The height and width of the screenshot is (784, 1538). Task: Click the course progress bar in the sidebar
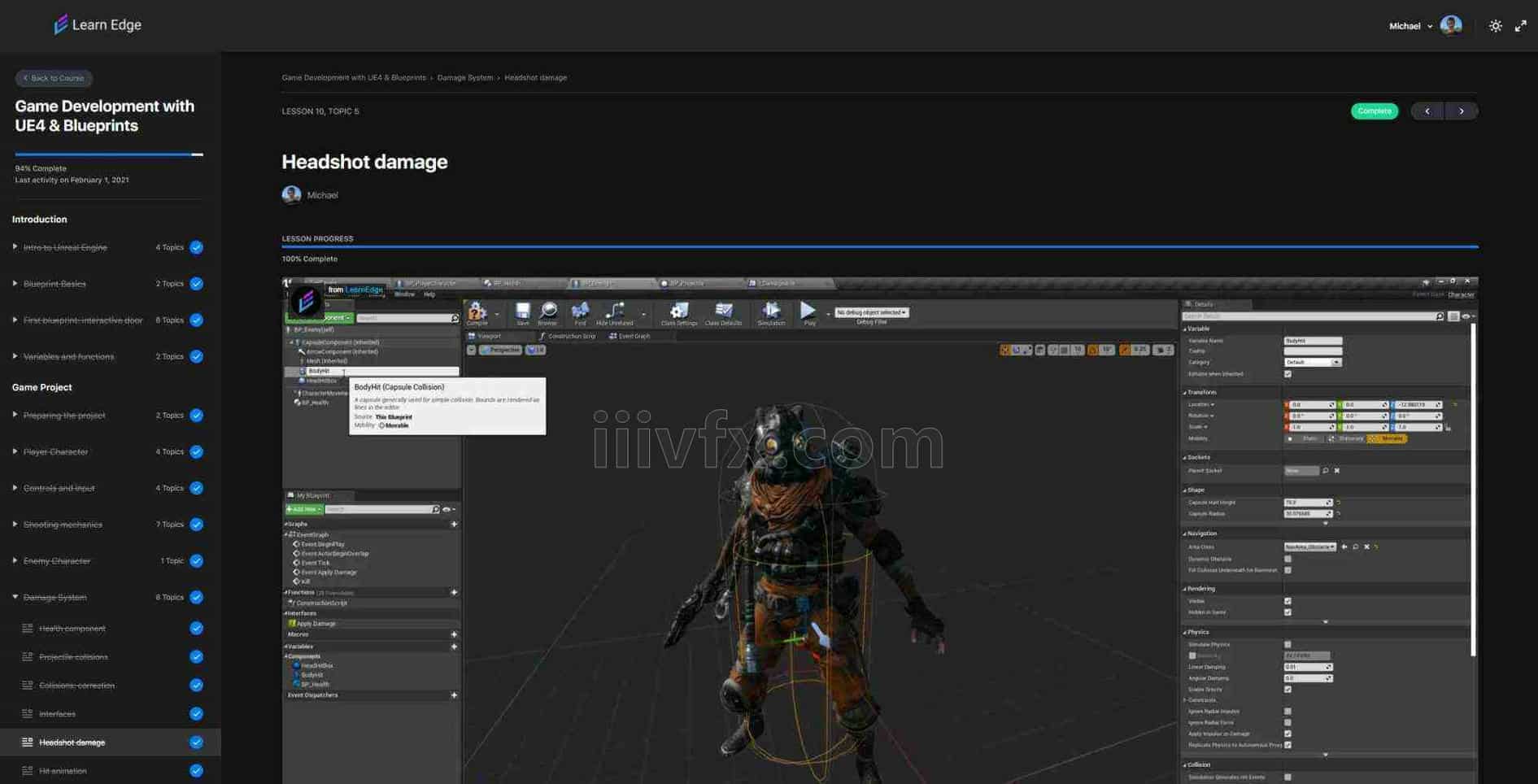(x=109, y=154)
